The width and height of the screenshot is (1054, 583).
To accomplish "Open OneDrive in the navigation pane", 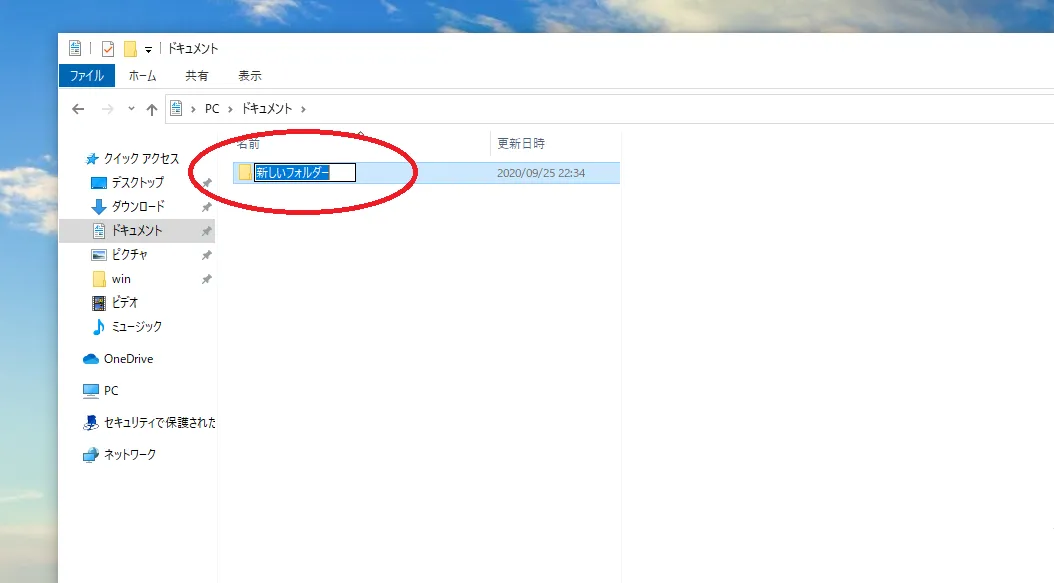I will 128,359.
